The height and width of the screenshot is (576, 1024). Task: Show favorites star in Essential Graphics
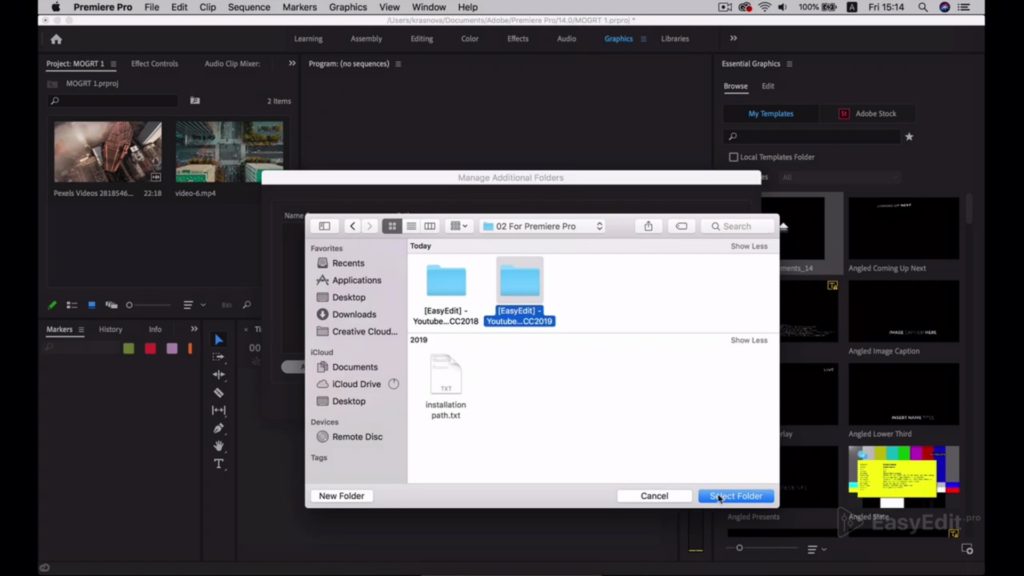click(x=909, y=136)
